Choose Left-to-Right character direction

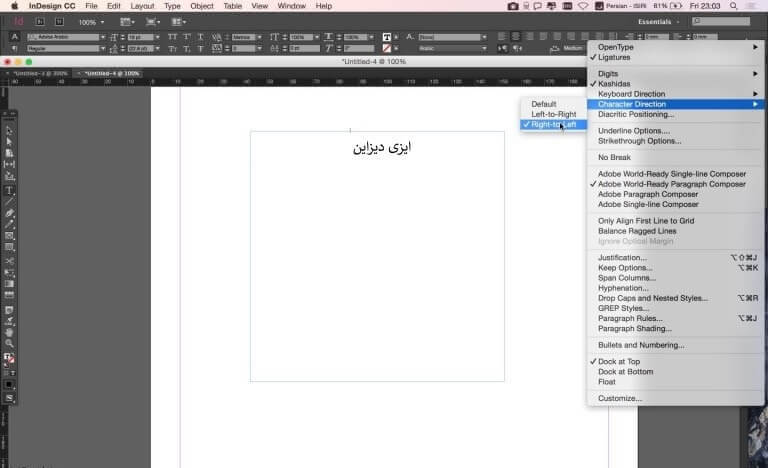(553, 114)
